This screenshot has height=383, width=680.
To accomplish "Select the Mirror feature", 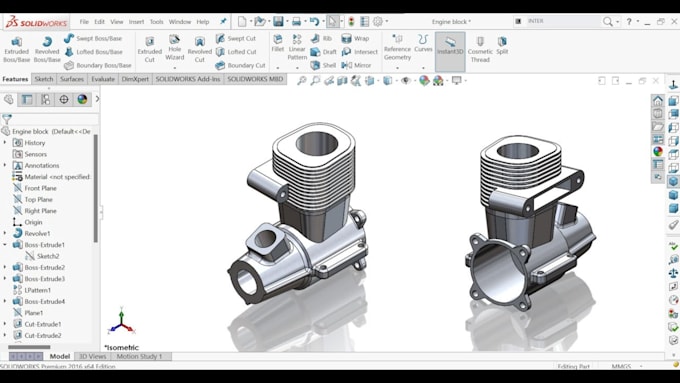I will point(356,65).
